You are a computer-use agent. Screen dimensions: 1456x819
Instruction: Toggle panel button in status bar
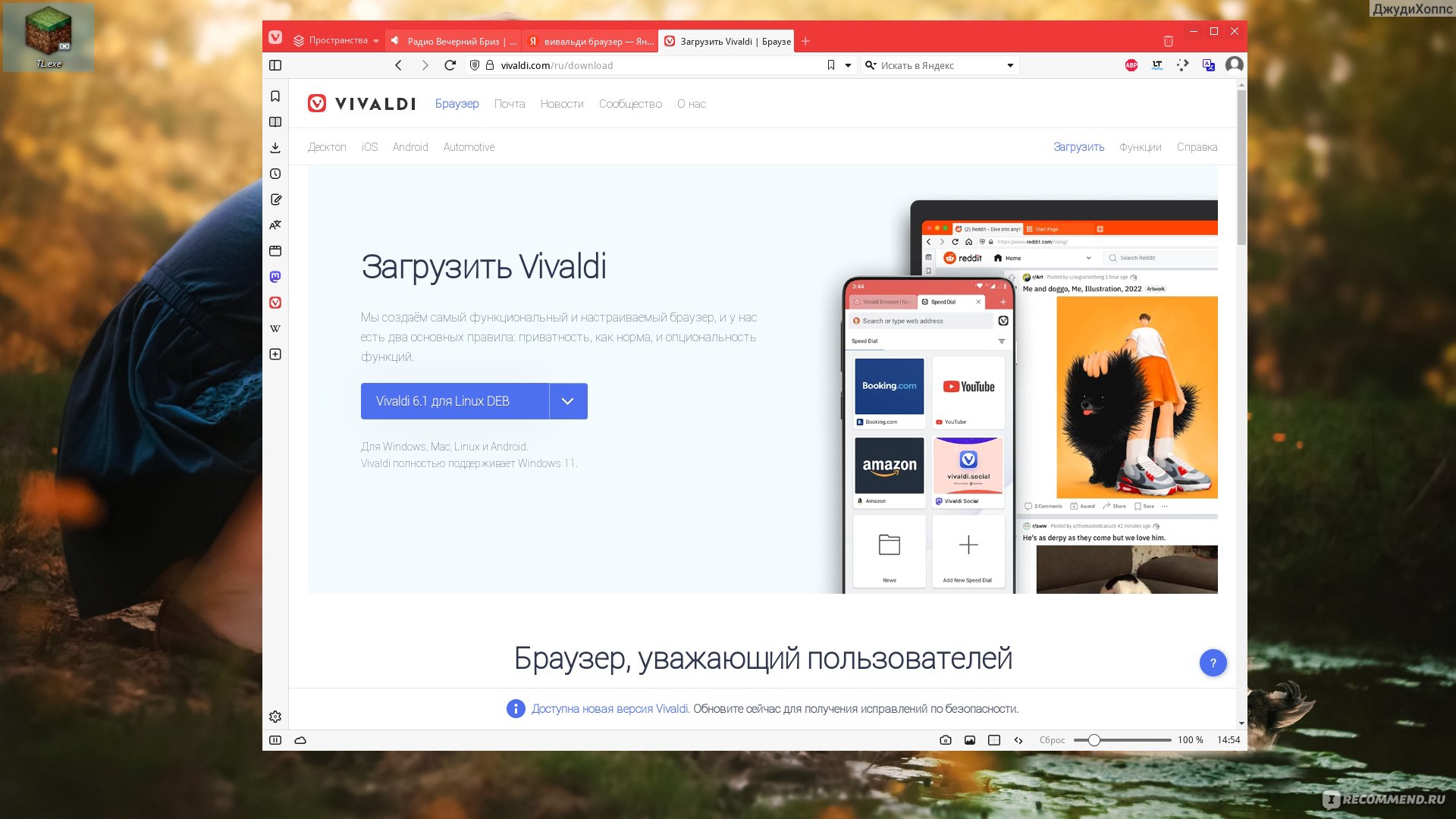pyautogui.click(x=275, y=740)
